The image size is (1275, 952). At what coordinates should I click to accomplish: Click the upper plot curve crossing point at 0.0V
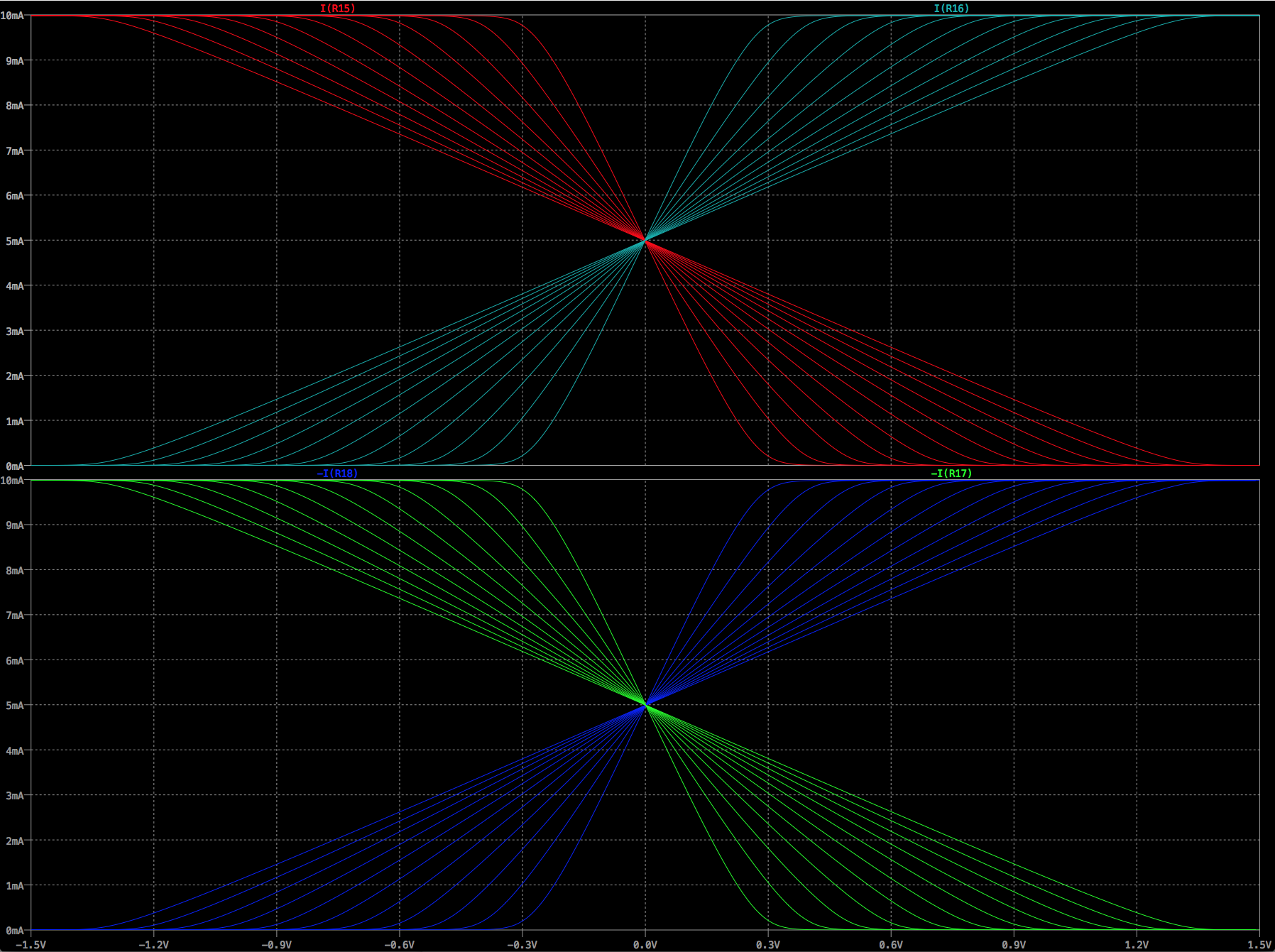click(645, 241)
